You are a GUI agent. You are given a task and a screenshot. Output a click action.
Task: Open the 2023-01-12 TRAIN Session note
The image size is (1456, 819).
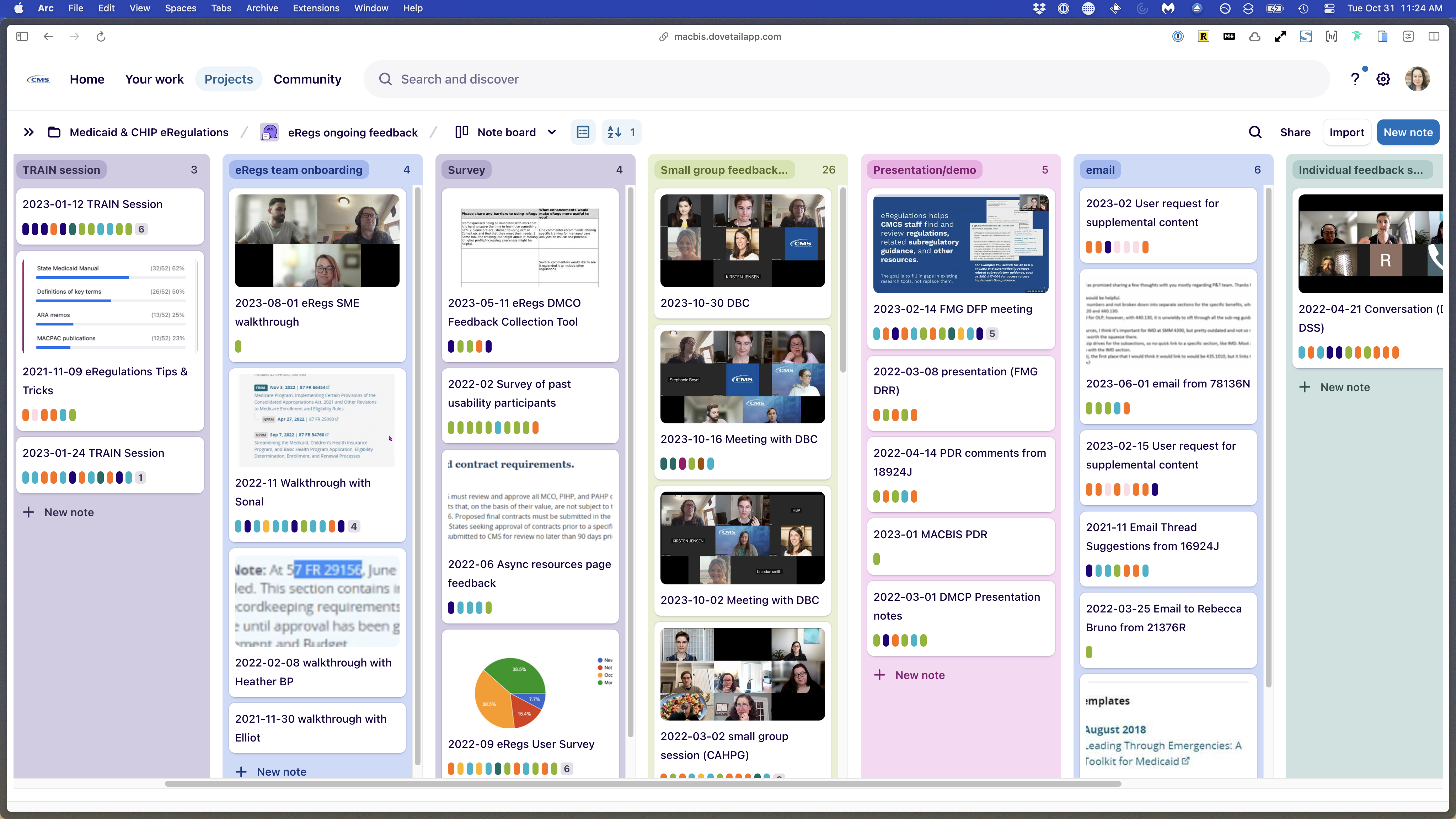109,216
